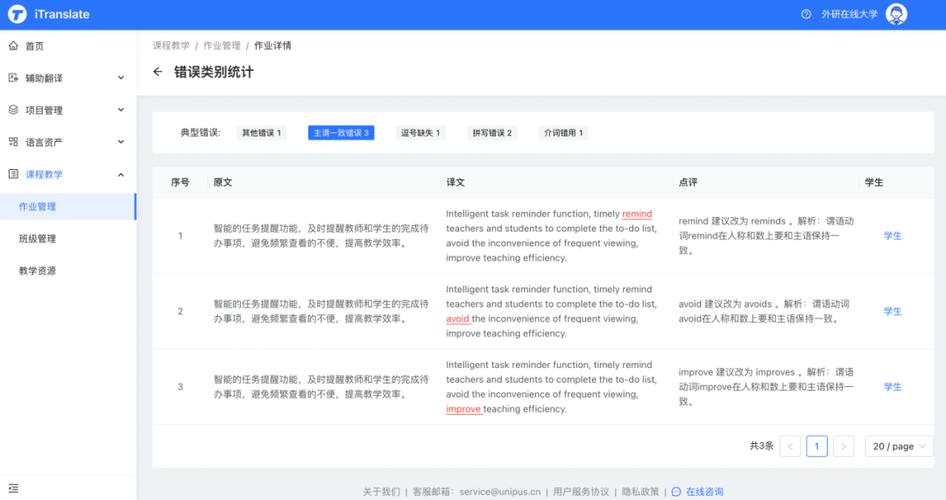This screenshot has height=500, width=946.
Task: Click the underlined word avoid in row 2
Action: coord(457,319)
